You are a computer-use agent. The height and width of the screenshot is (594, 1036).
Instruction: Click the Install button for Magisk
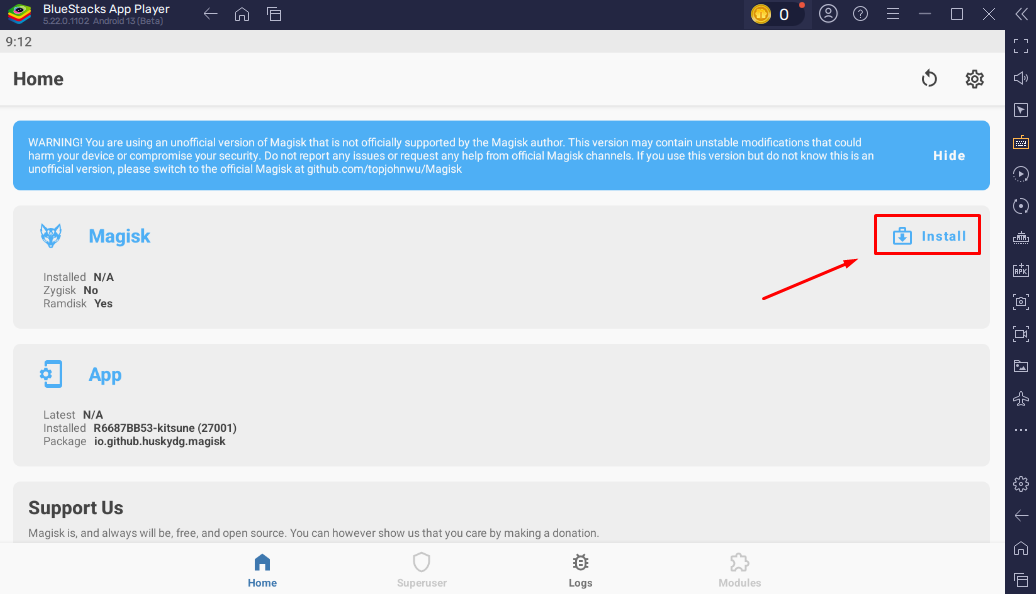[x=928, y=235]
